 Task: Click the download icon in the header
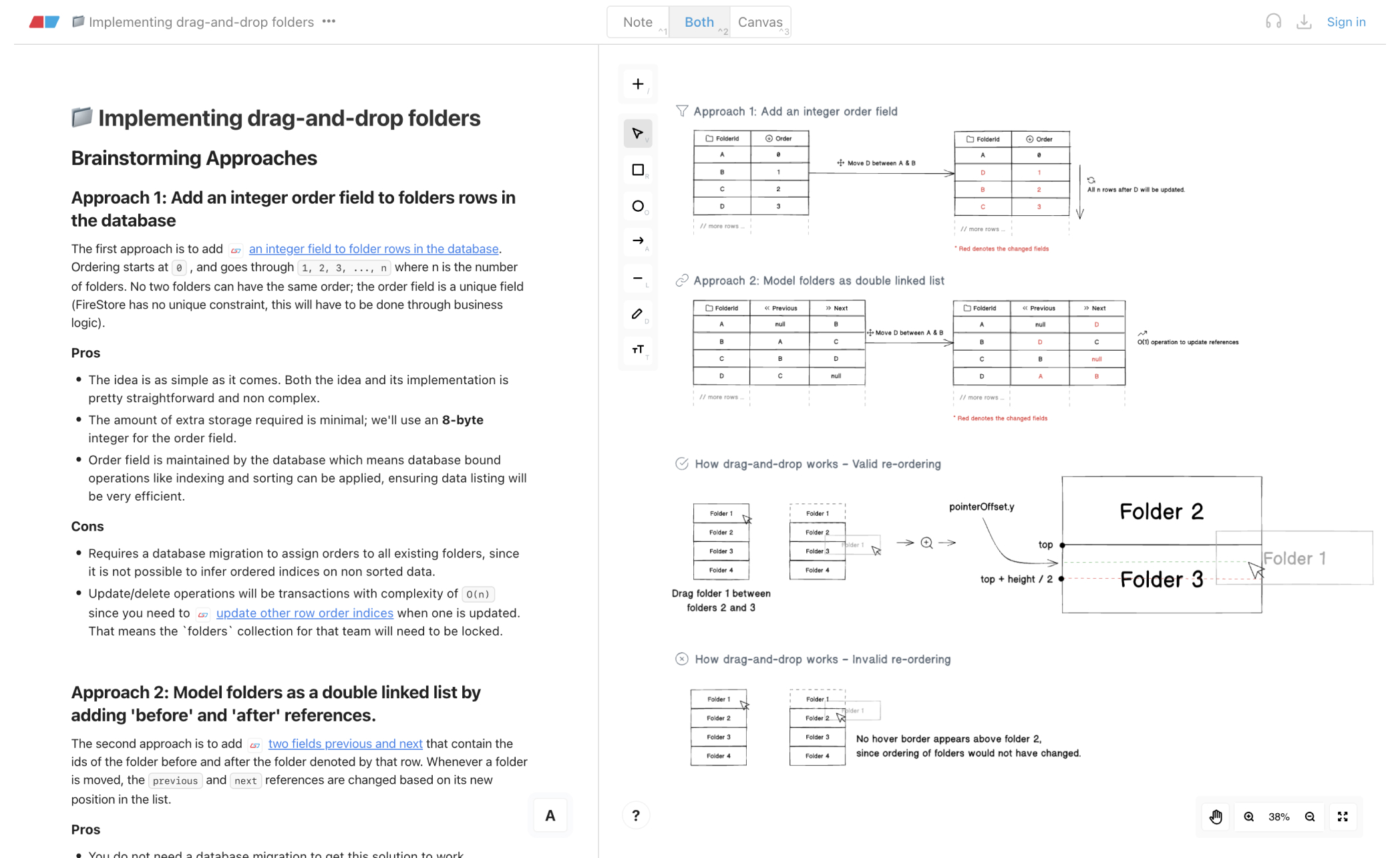pos(1303,22)
